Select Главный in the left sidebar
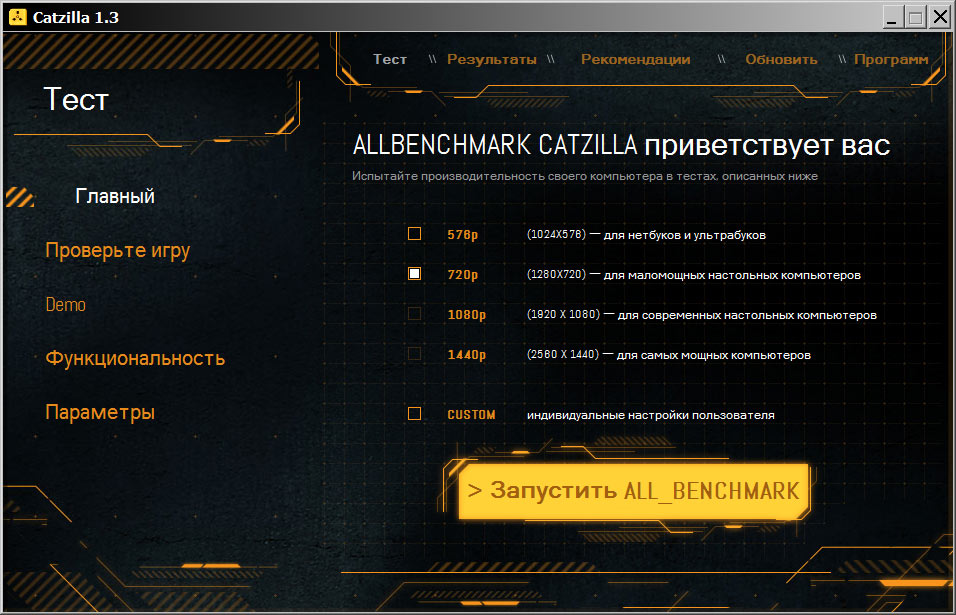Viewport: 956px width, 615px height. point(115,197)
